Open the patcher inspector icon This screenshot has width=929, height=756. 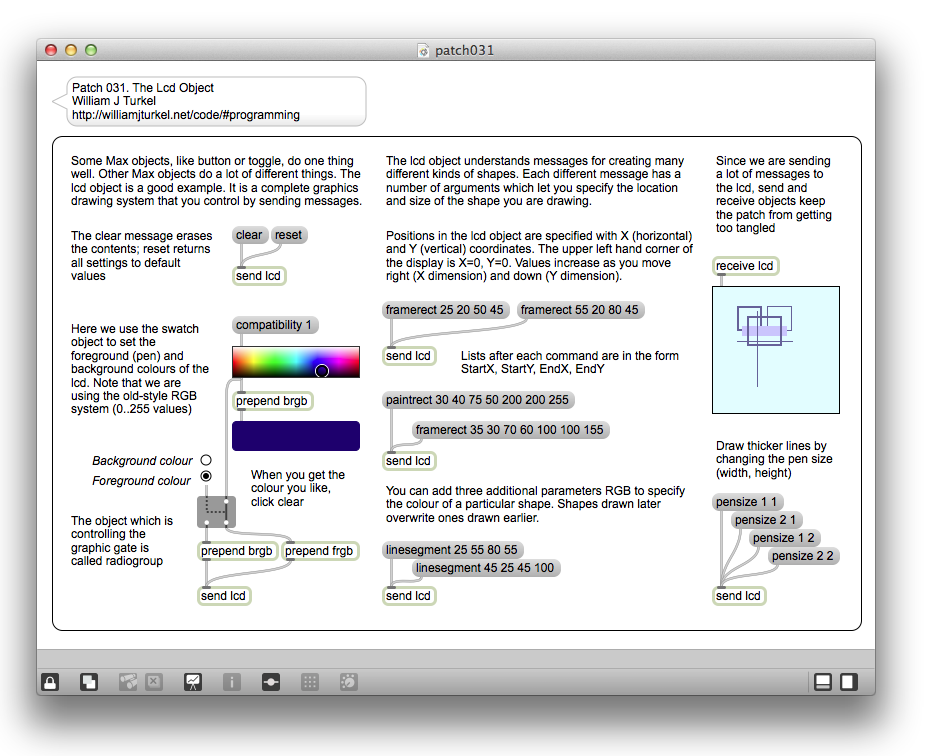231,682
